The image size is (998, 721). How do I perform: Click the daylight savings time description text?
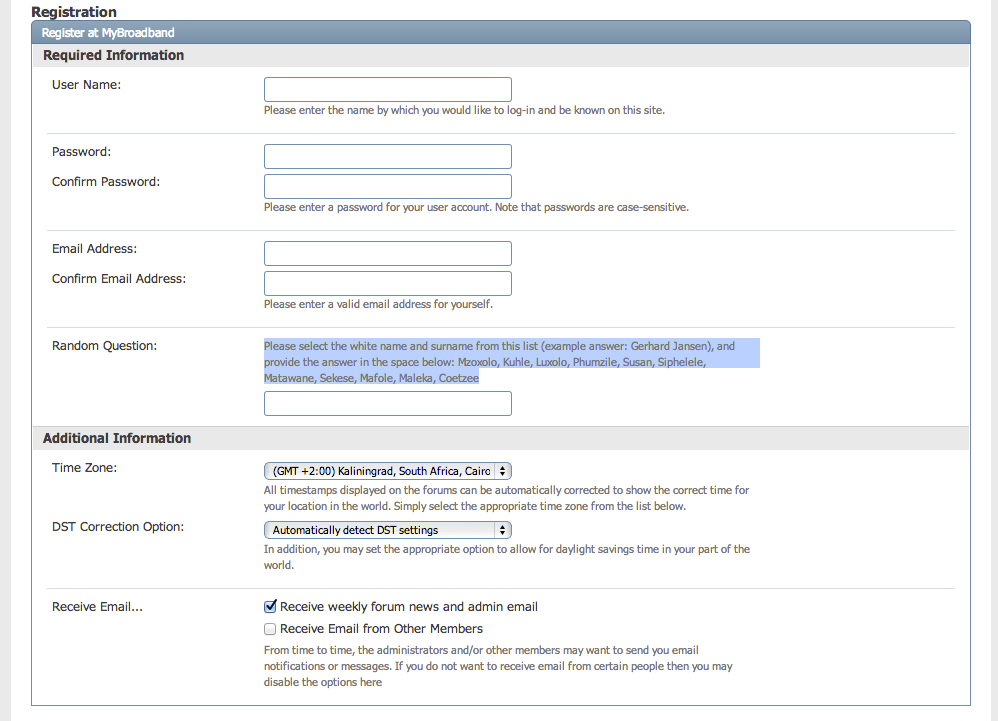[x=507, y=557]
